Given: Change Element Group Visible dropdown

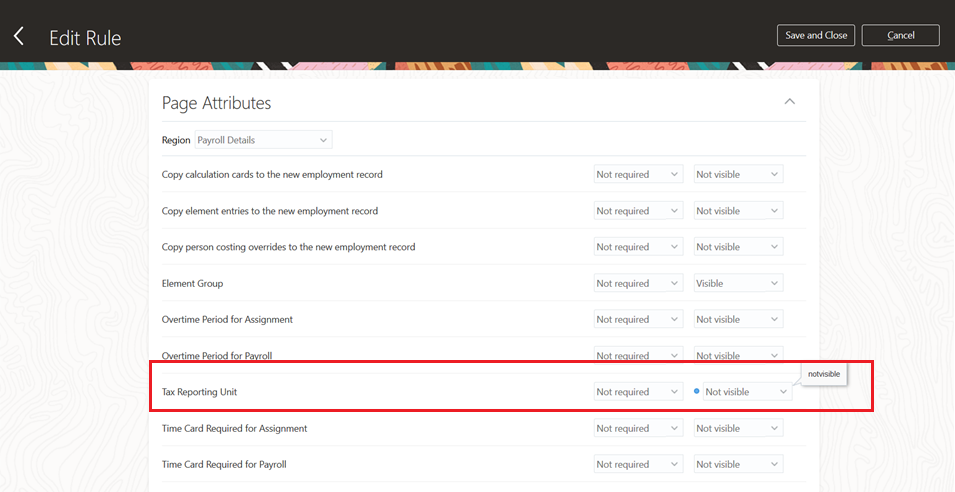Looking at the screenshot, I should point(738,283).
